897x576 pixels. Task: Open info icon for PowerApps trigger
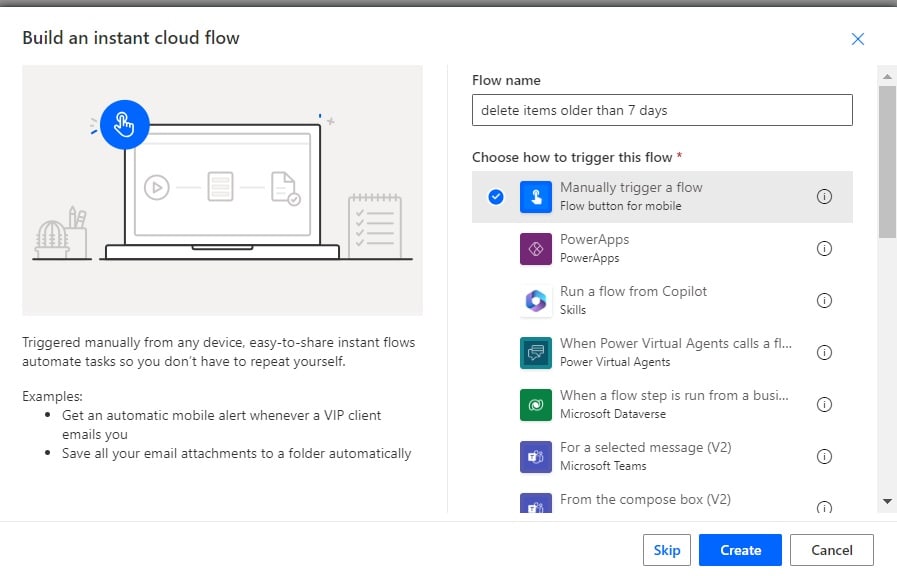pyautogui.click(x=824, y=249)
